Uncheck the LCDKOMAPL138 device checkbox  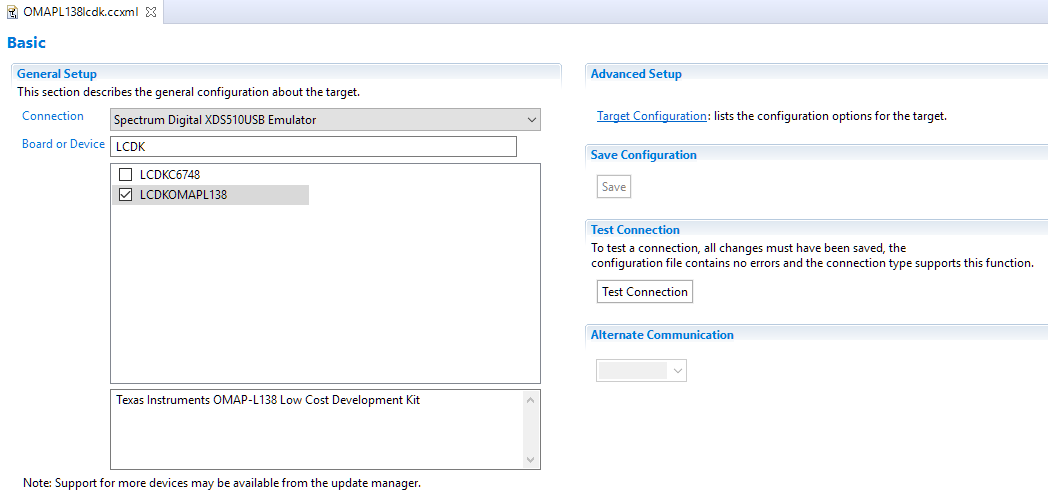point(126,195)
